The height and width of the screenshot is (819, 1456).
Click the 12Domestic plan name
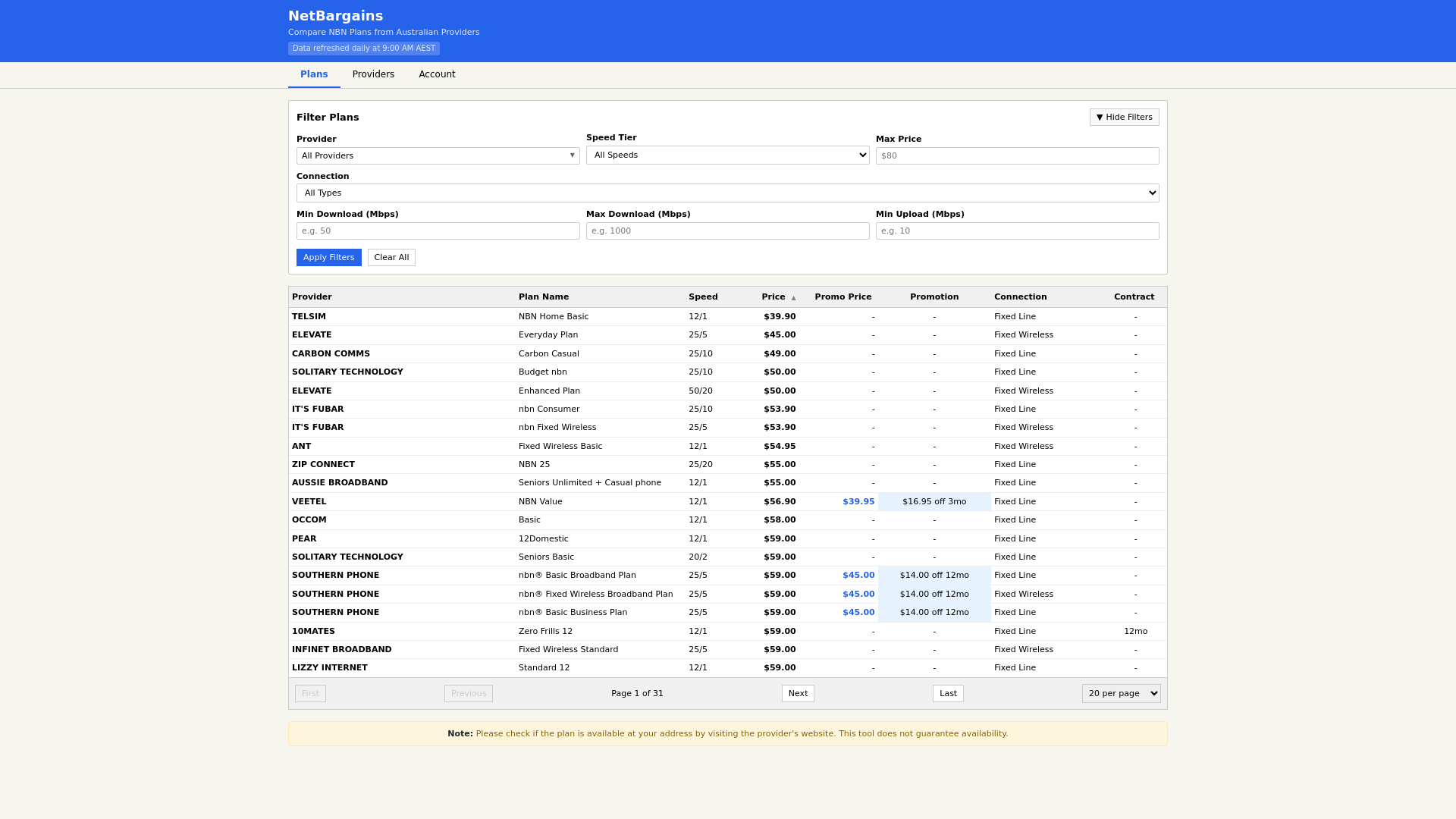543,539
